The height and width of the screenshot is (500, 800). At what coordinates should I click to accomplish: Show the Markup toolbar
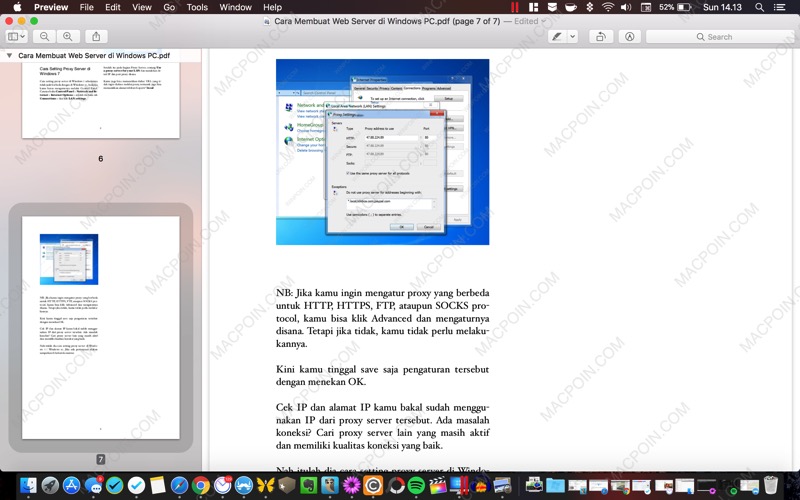(x=629, y=37)
